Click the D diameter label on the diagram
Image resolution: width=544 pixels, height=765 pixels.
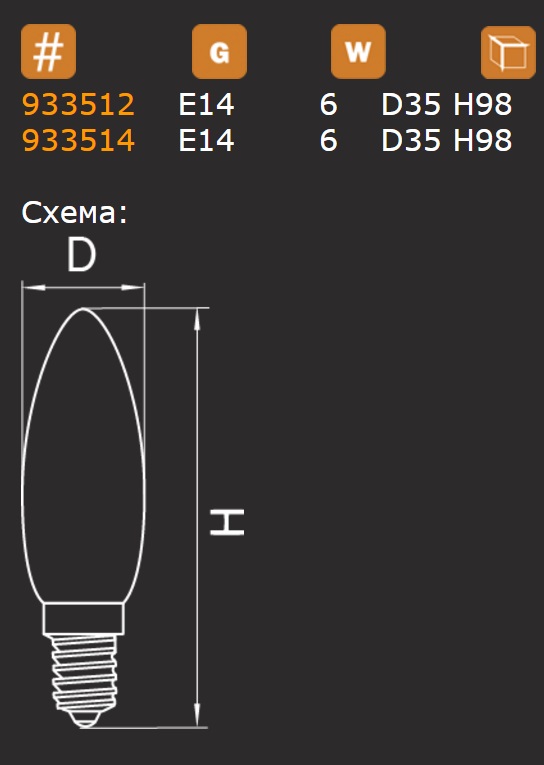tap(81, 254)
